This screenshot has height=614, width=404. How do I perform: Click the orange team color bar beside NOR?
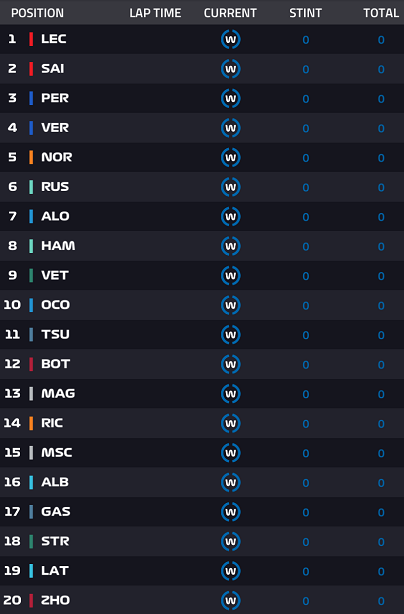(x=31, y=157)
